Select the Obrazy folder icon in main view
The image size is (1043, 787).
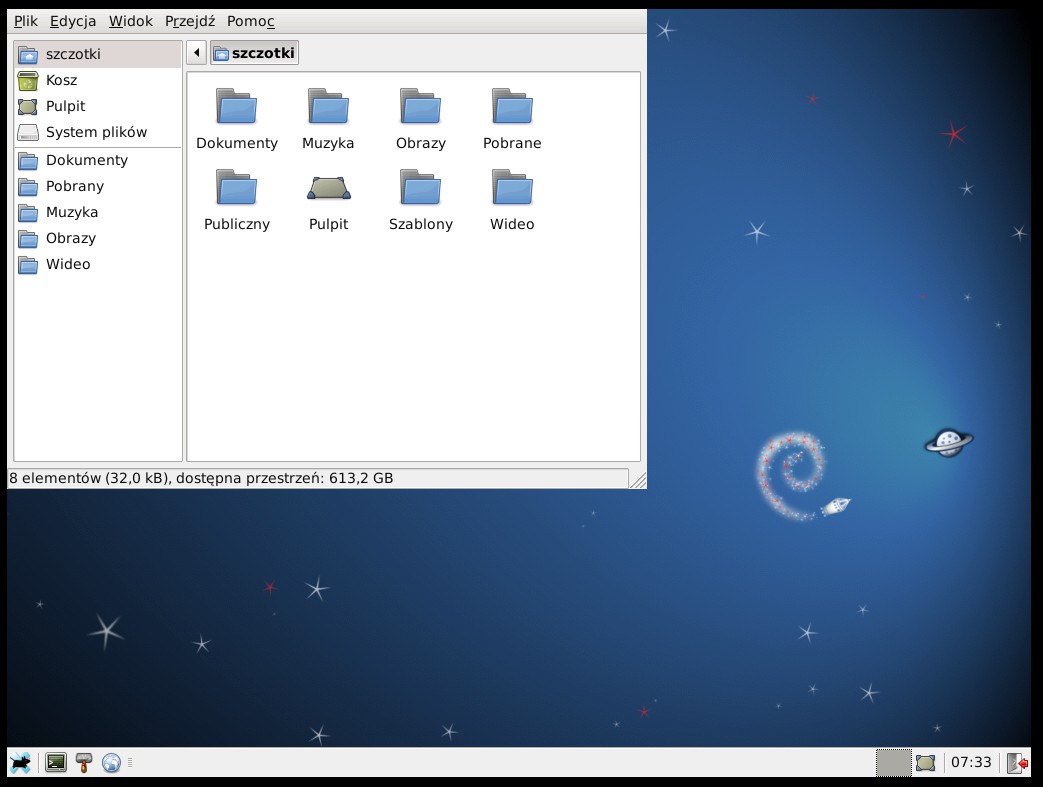tap(420, 107)
